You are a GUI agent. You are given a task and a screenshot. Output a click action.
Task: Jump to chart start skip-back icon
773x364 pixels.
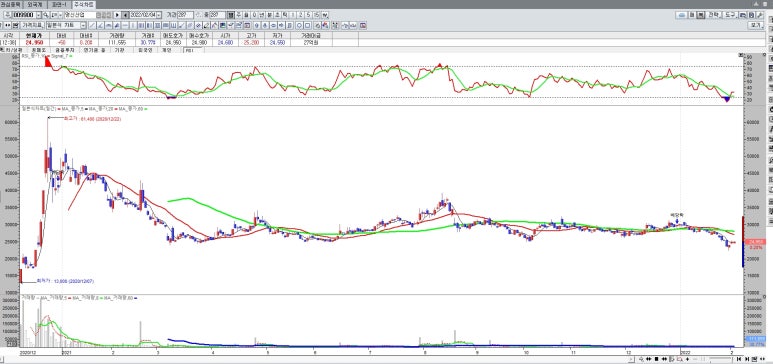coord(739,359)
